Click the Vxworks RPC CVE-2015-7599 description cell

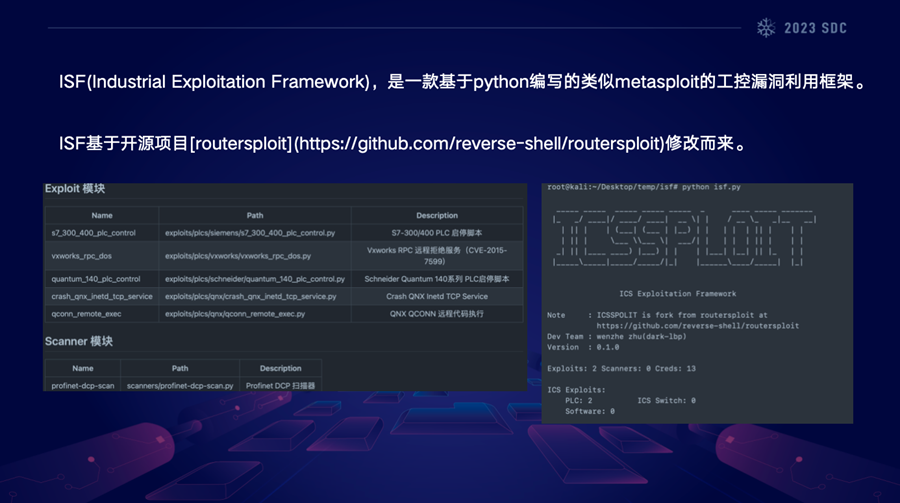[437, 256]
